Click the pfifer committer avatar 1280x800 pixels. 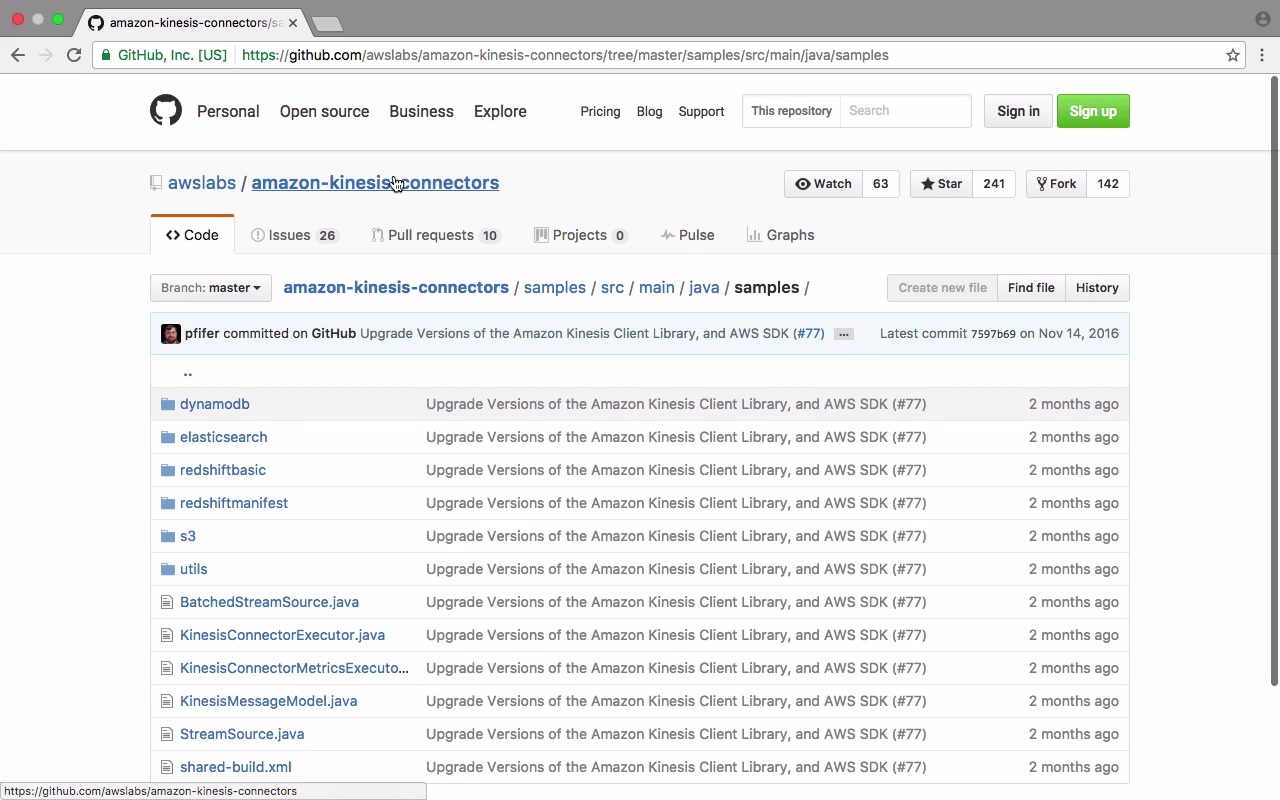pos(171,334)
